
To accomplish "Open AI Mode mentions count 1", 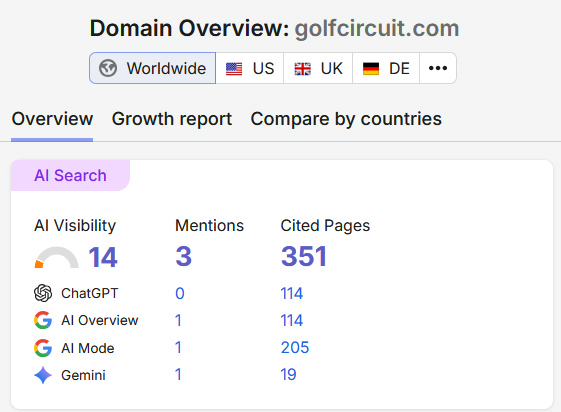I will tap(178, 348).
